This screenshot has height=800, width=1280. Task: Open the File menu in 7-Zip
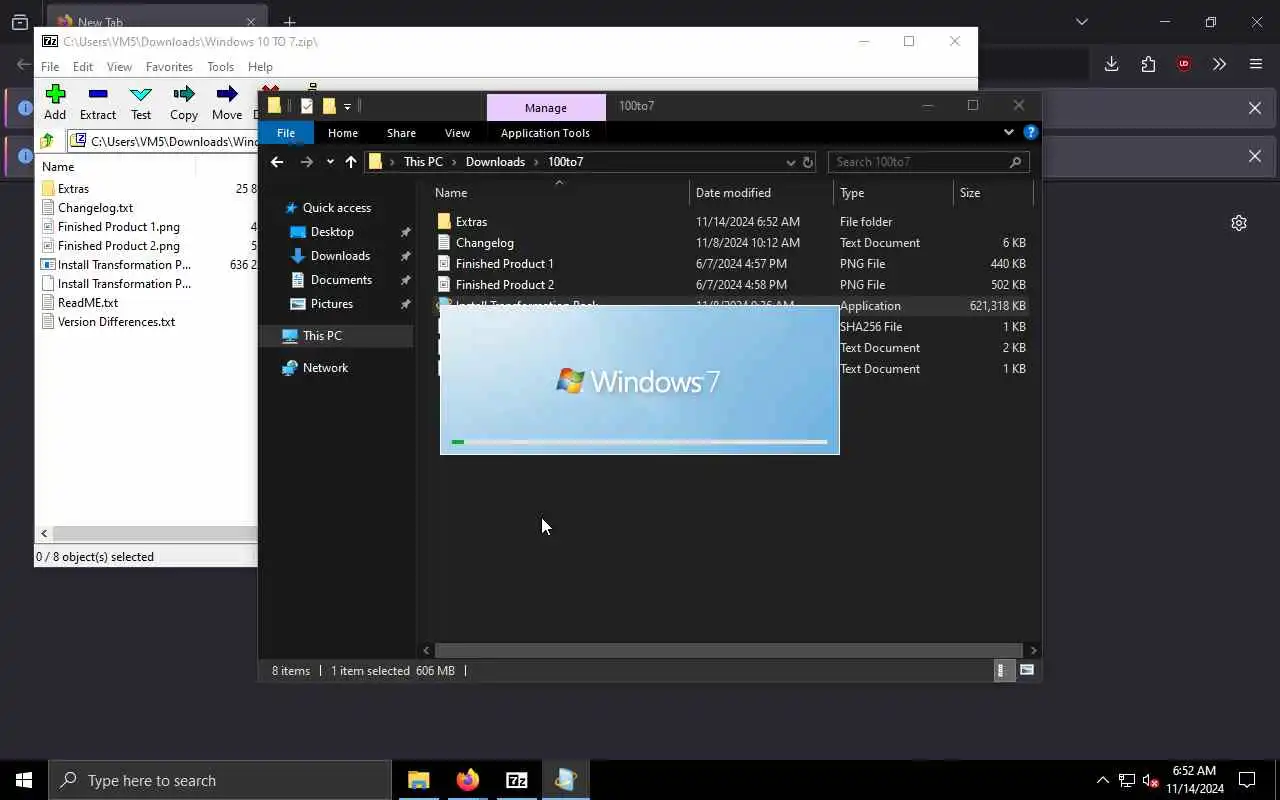[50, 67]
